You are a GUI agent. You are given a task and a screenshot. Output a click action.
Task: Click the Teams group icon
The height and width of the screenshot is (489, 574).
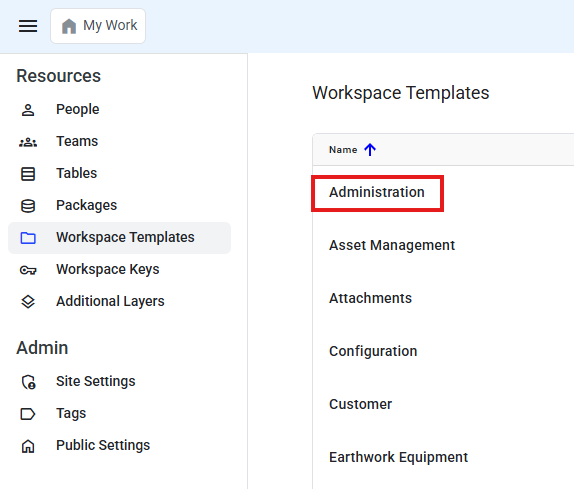coord(28,142)
